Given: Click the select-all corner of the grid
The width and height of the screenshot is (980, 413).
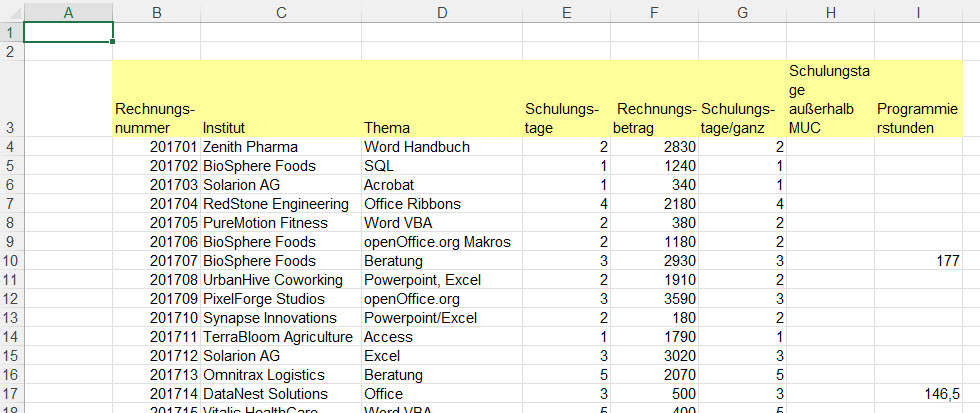Looking at the screenshot, I should 11,12.
